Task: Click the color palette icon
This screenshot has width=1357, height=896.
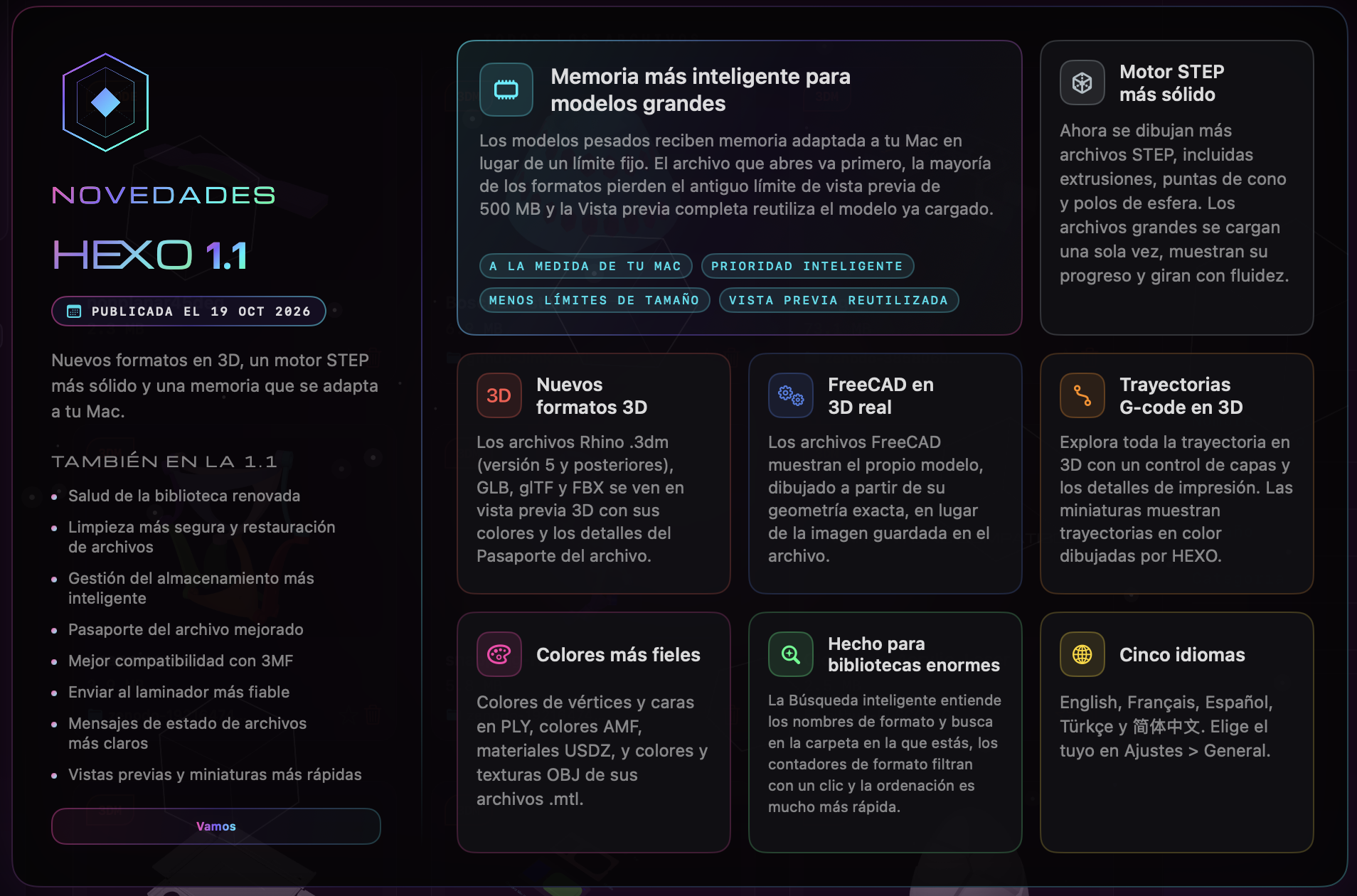Action: (x=499, y=654)
